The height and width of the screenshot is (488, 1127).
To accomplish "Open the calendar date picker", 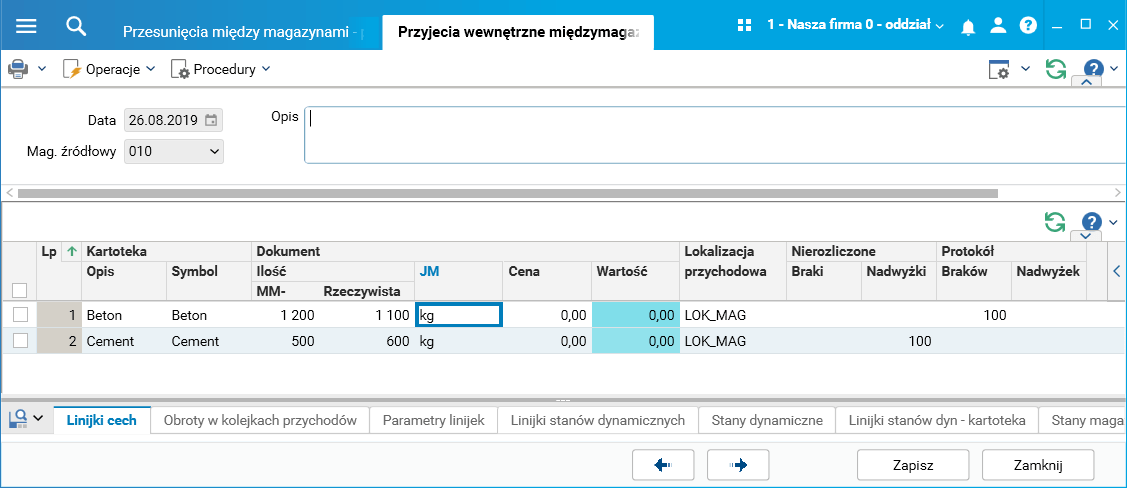I will pyautogui.click(x=211, y=121).
